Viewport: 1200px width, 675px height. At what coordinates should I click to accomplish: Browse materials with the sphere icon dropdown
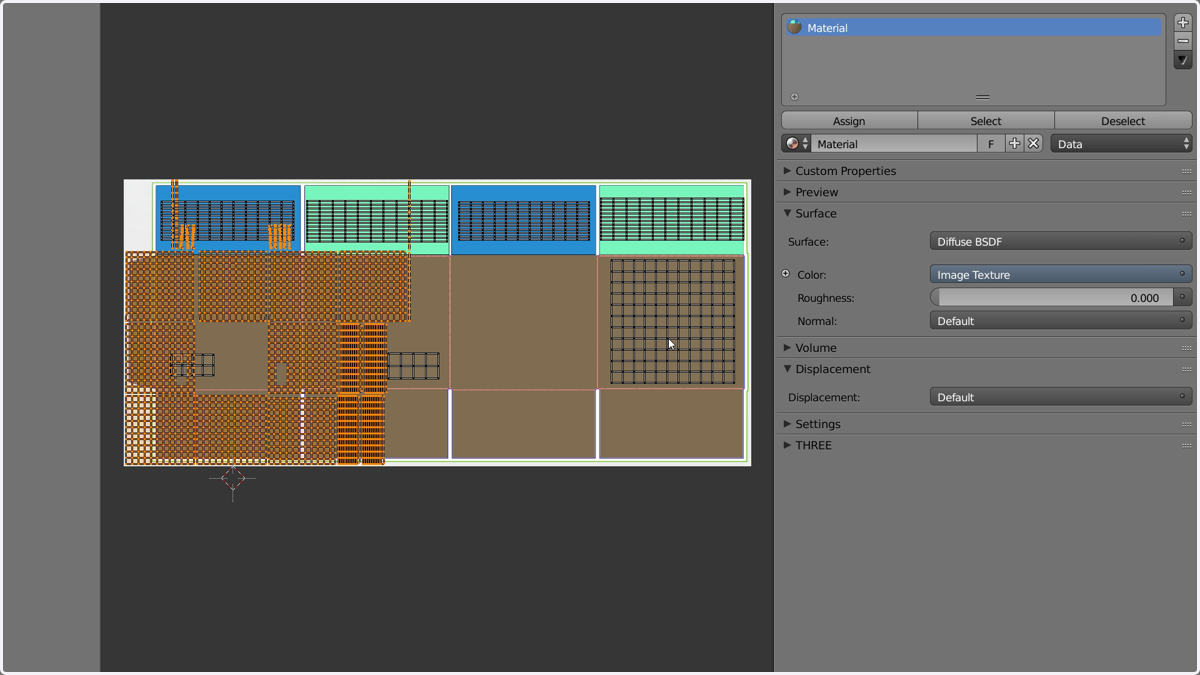[796, 144]
